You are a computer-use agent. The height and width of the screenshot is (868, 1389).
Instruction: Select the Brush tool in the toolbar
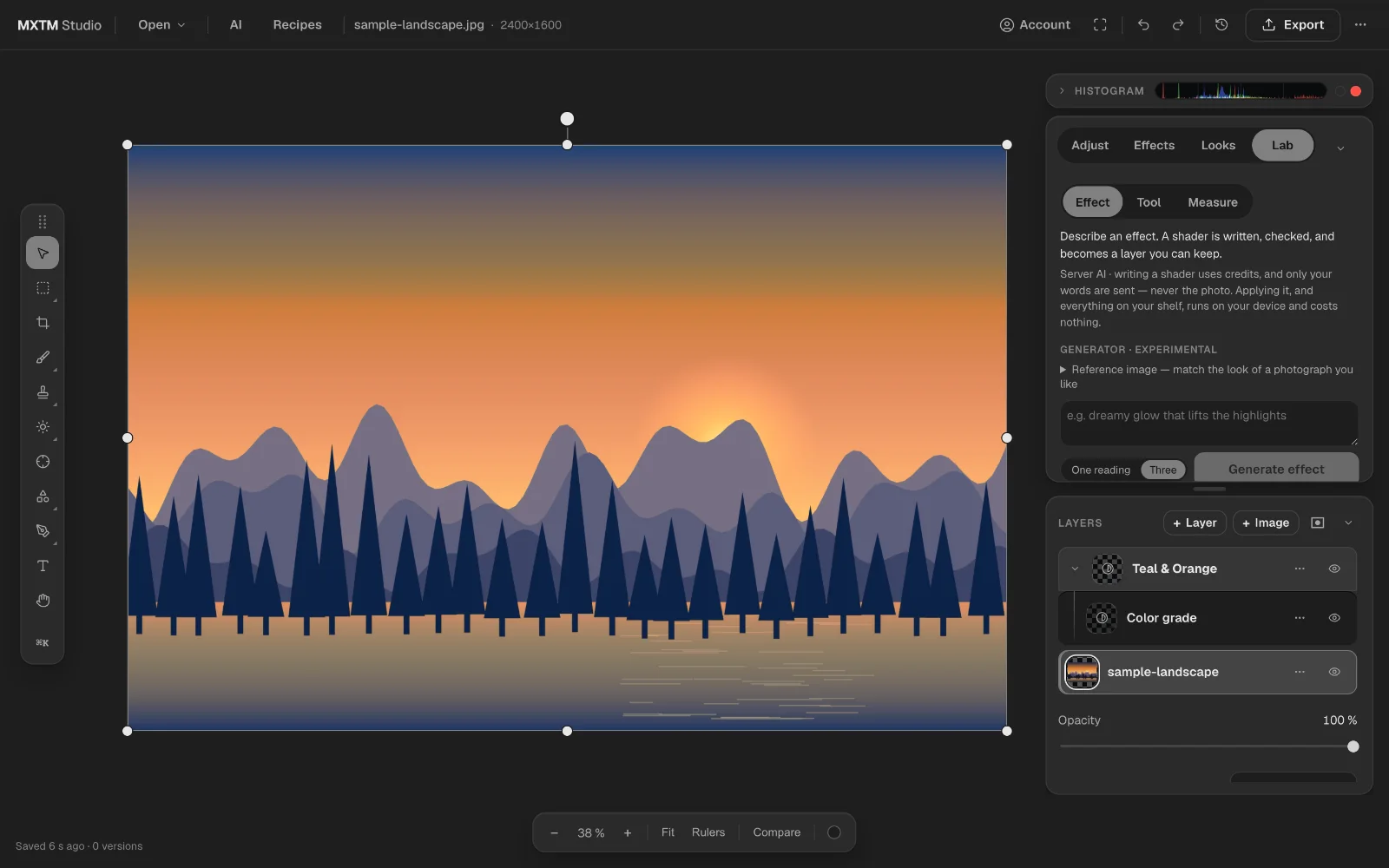pyautogui.click(x=43, y=358)
